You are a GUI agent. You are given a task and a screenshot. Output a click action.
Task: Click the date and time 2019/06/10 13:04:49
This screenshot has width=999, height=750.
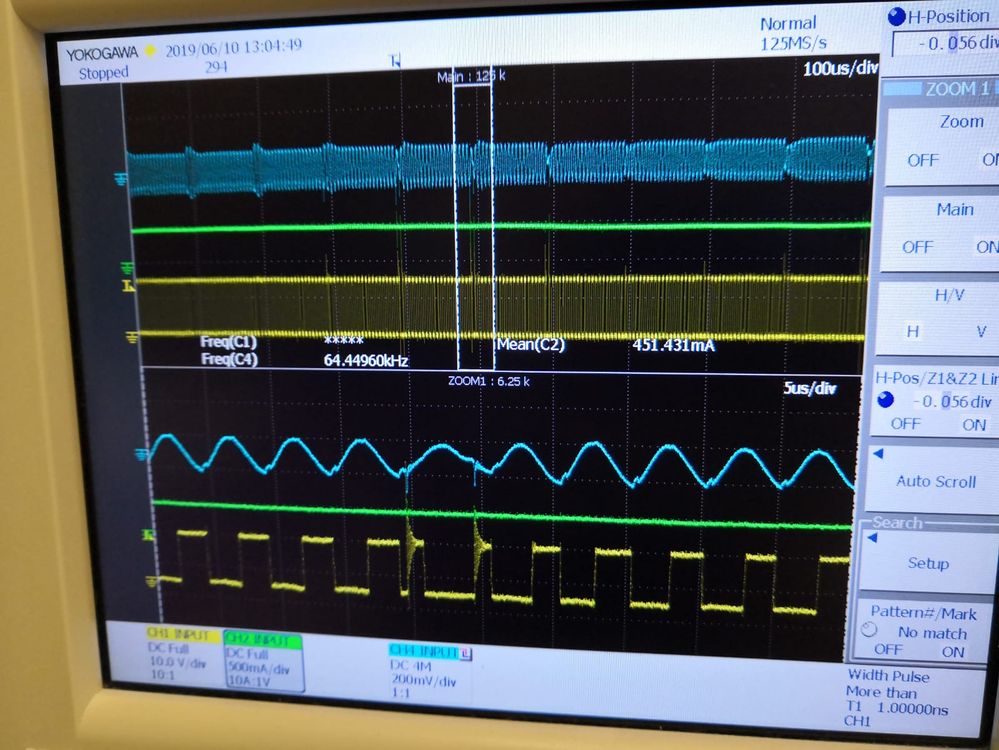pyautogui.click(x=234, y=48)
